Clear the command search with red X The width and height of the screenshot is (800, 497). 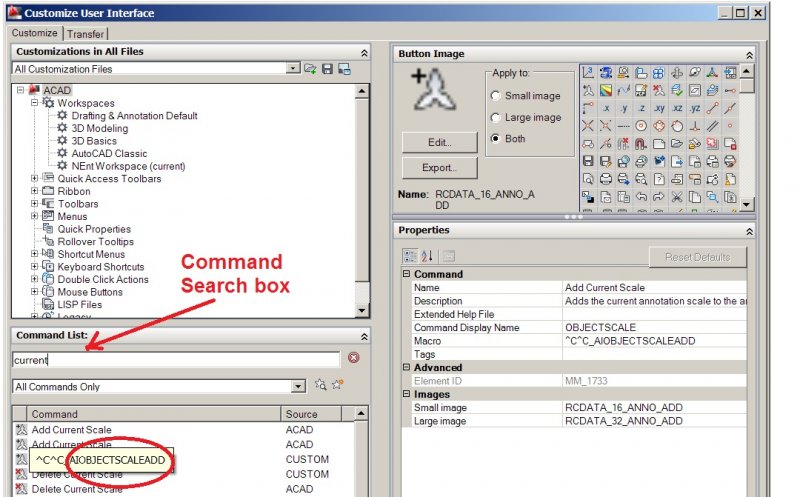tap(354, 358)
